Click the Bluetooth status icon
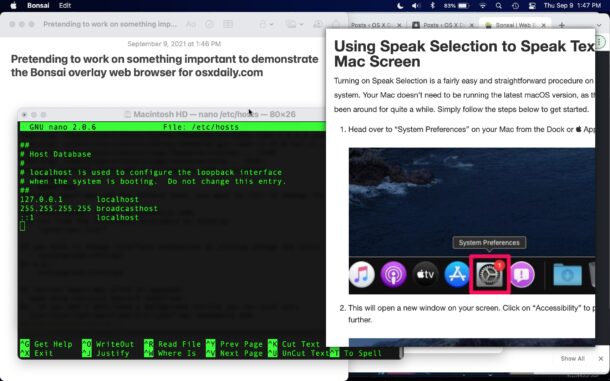 coord(432,5)
